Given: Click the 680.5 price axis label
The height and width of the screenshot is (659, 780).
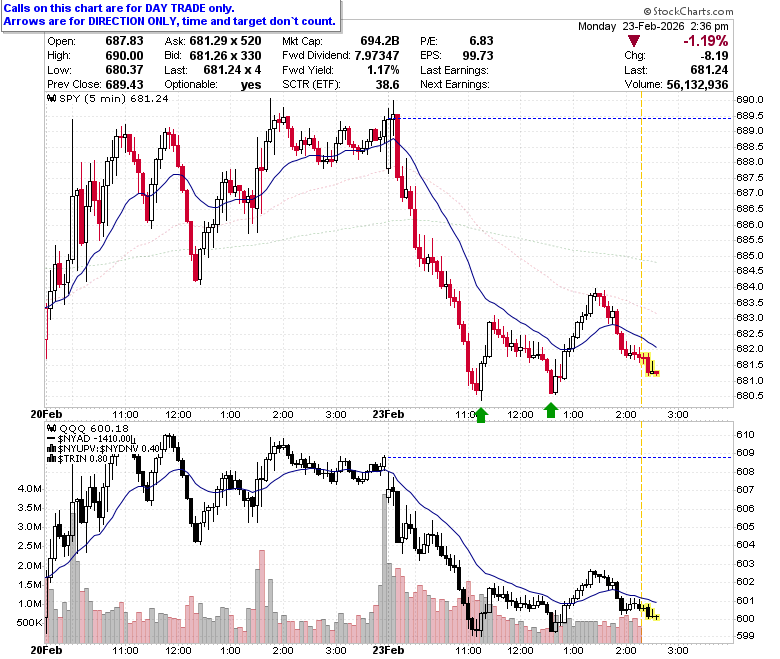Looking at the screenshot, I should click(750, 396).
